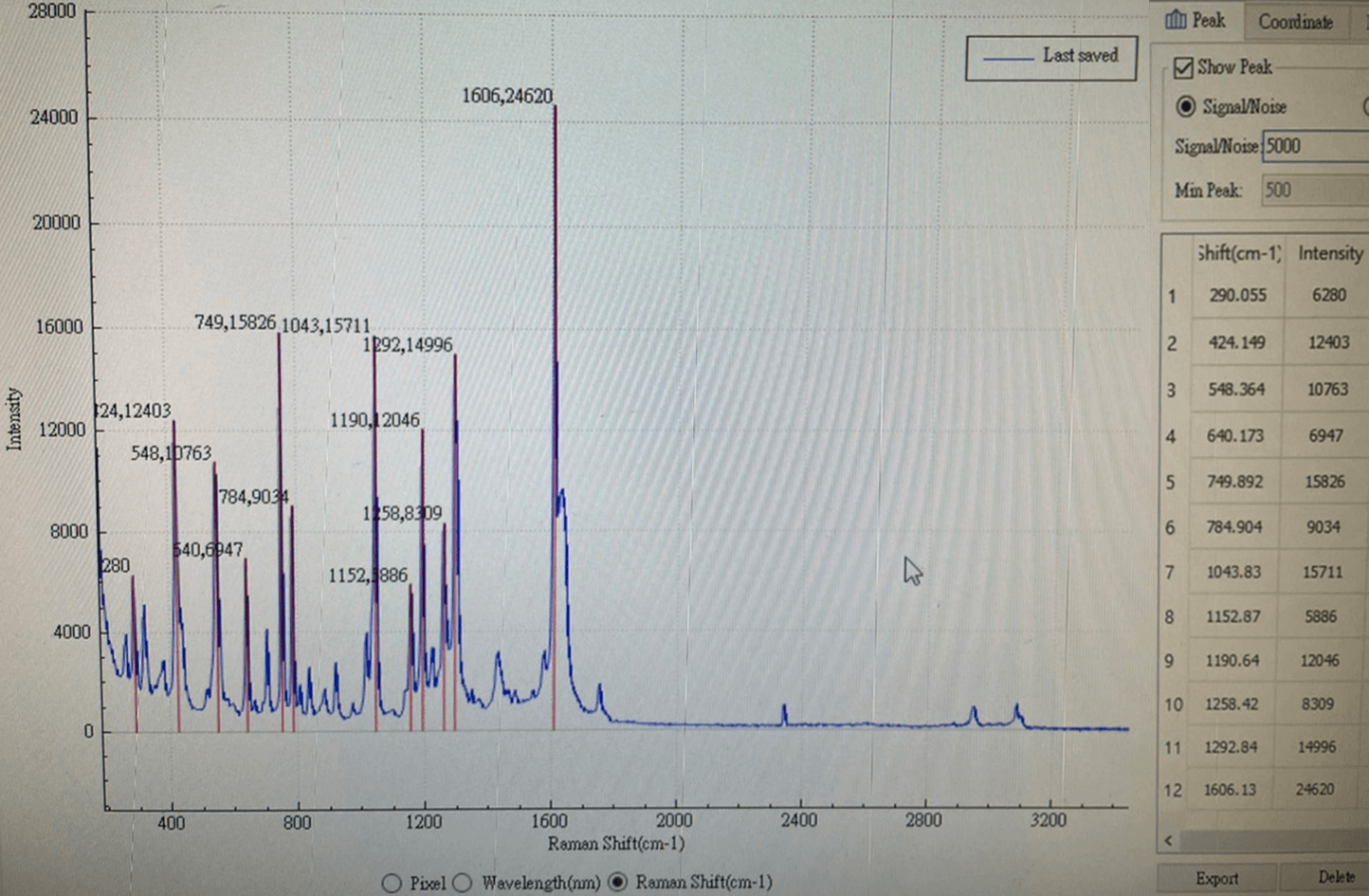
Task: Click the Export button
Action: [1217, 879]
